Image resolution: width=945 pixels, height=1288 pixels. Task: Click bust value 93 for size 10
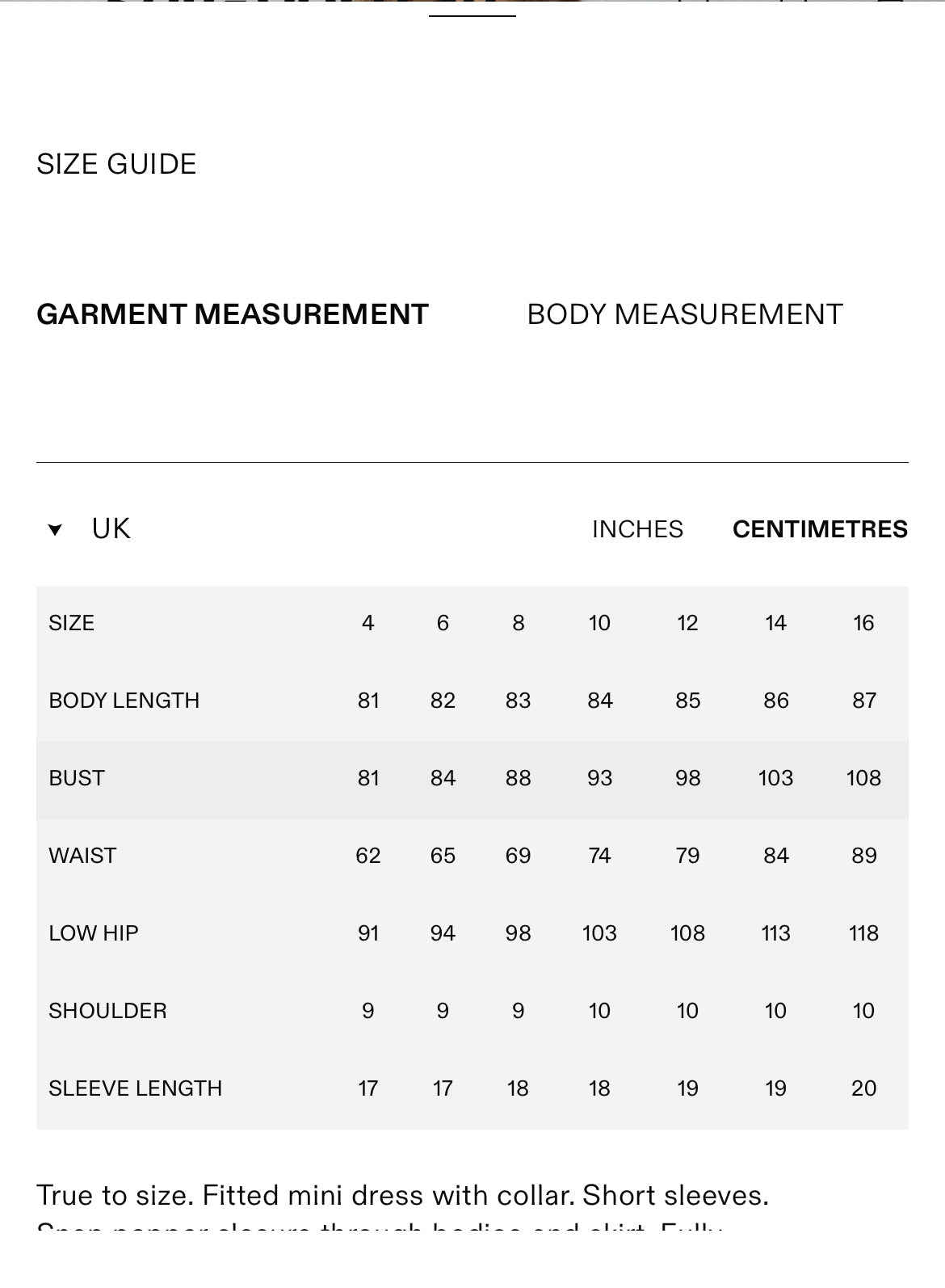(x=599, y=778)
